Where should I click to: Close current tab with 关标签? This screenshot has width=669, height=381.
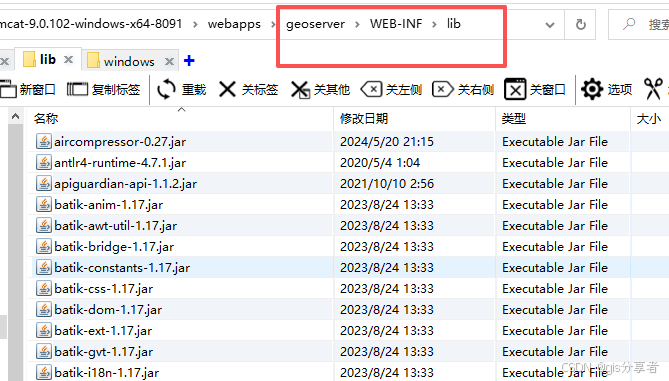248,90
